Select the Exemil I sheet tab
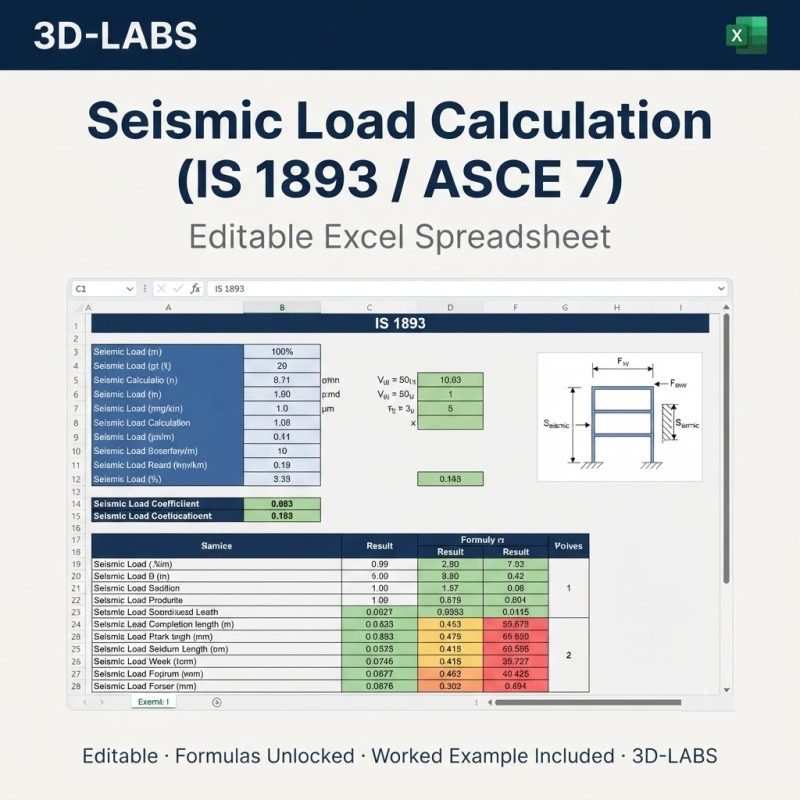The height and width of the screenshot is (800, 800). point(153,702)
